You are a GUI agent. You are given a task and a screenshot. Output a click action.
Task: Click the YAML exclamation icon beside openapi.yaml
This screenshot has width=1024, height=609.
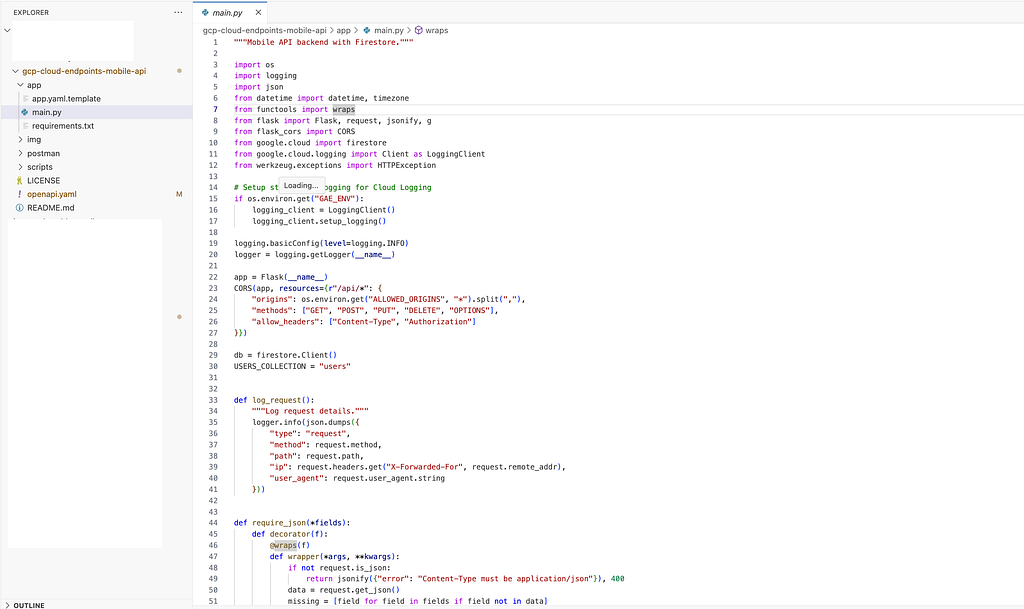20,195
